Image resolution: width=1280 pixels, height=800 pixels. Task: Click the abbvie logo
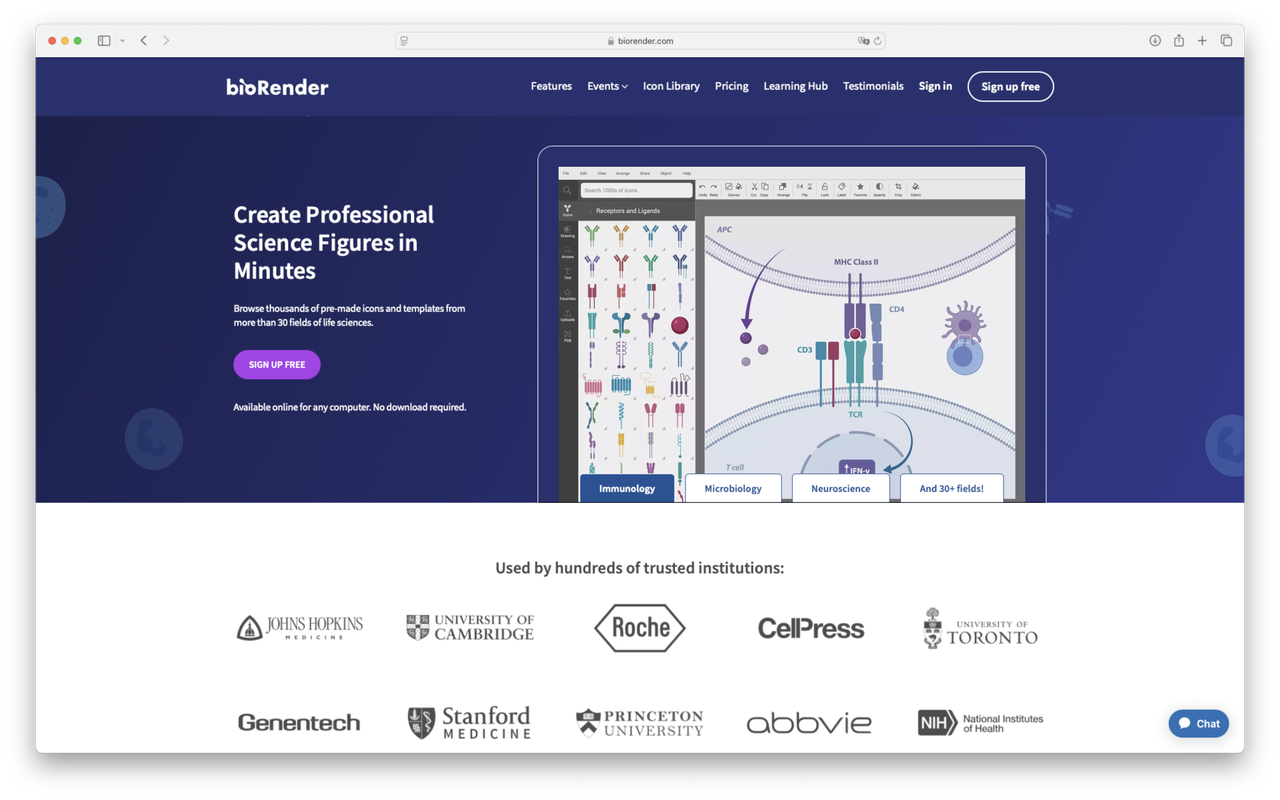coord(809,723)
